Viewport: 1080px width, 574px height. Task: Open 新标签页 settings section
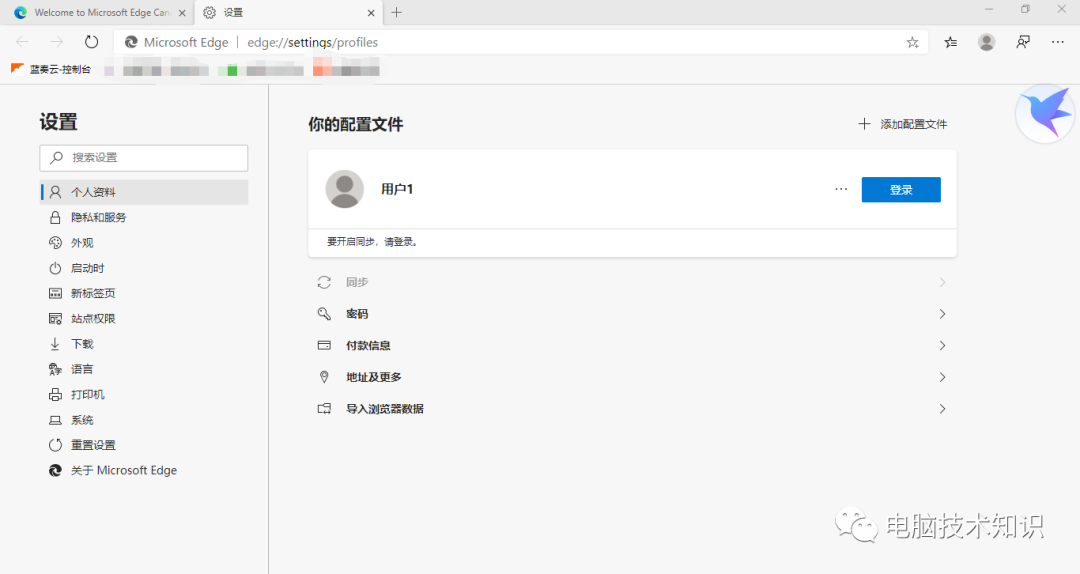click(143, 294)
